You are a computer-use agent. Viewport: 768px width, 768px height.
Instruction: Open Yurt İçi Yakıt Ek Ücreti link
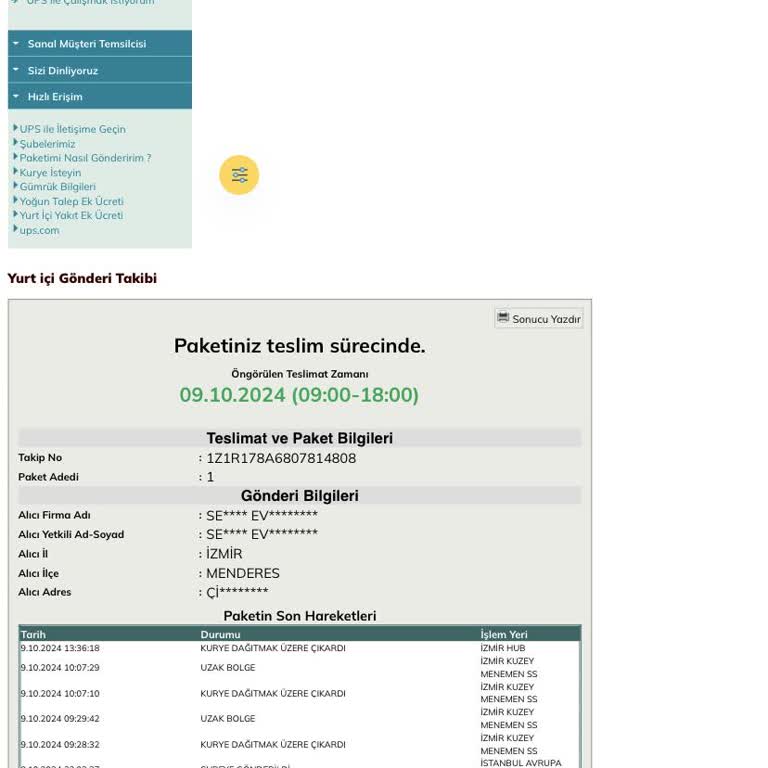pos(72,216)
